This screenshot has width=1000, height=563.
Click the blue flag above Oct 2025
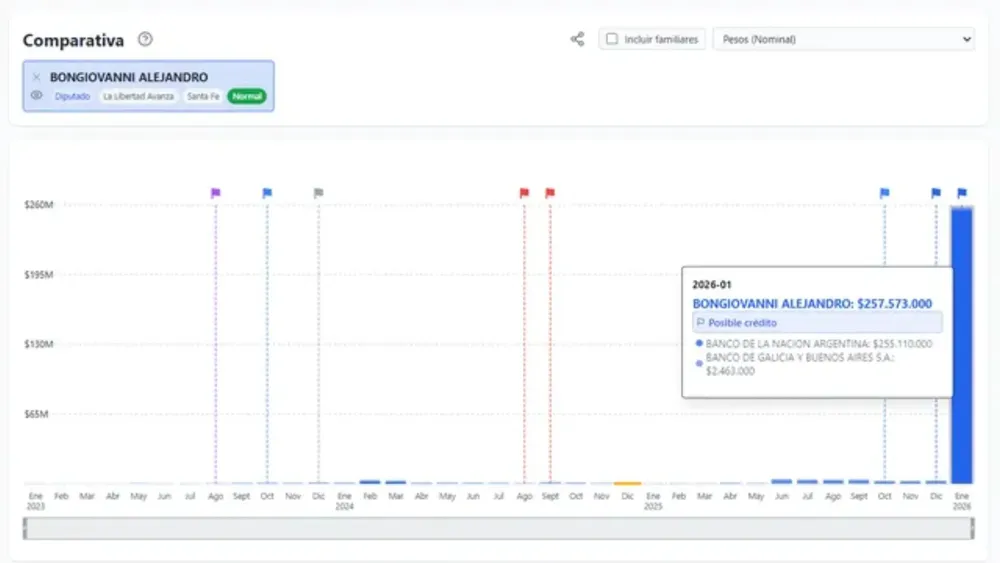(885, 192)
